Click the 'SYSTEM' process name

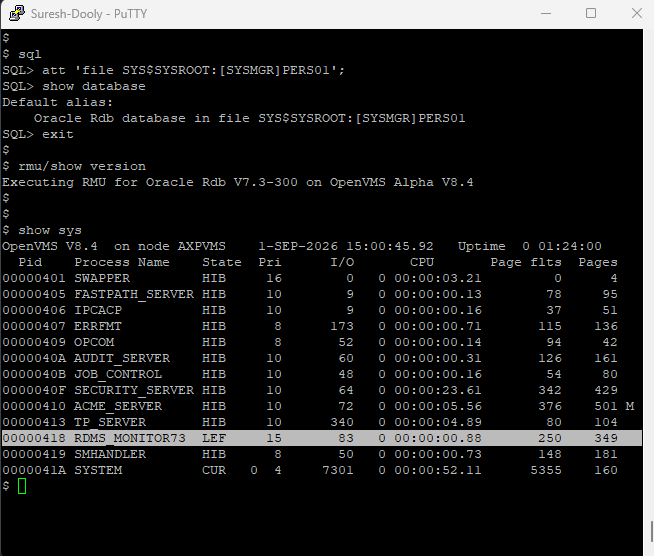[98, 470]
